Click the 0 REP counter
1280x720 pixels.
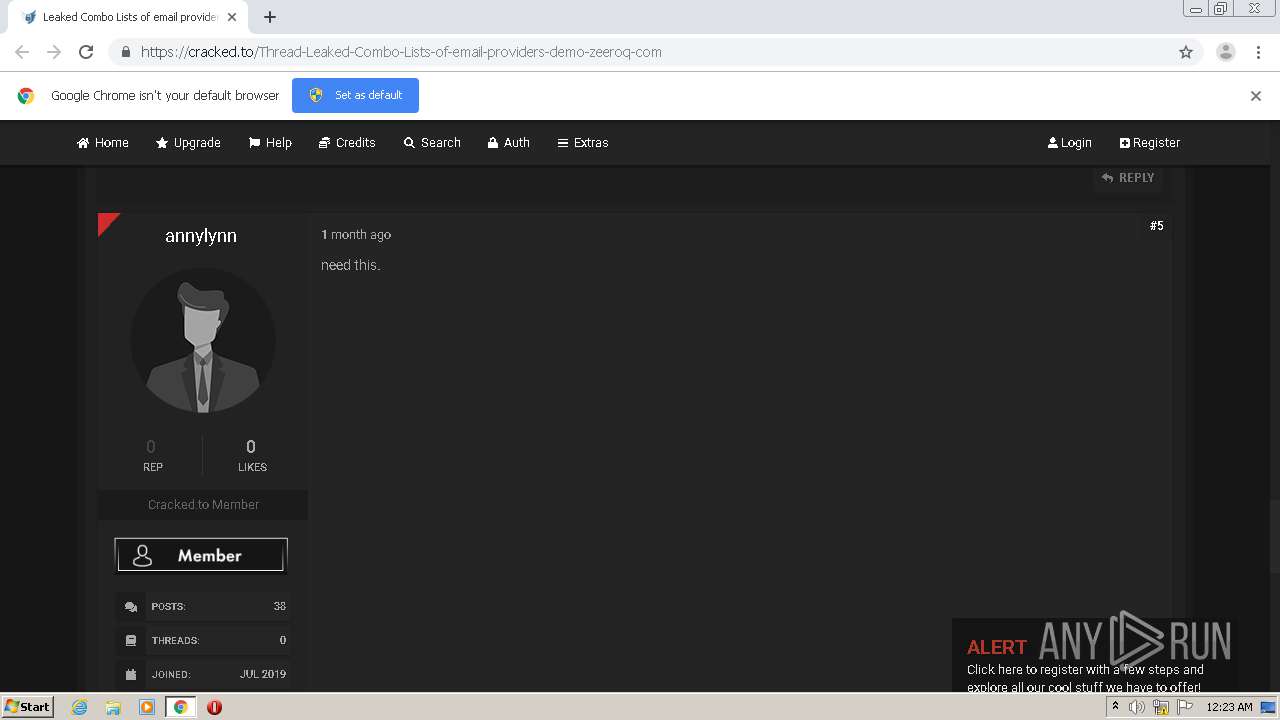(152, 455)
